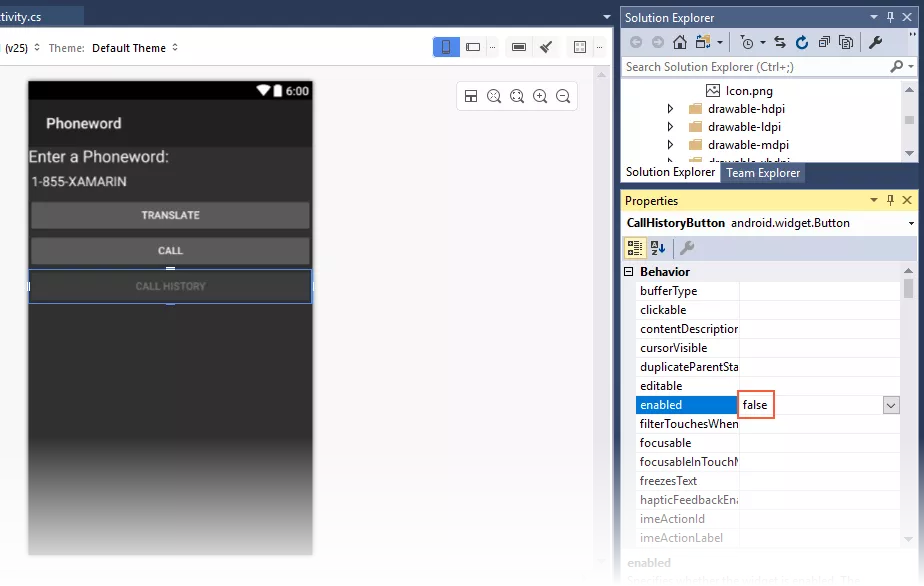This screenshot has height=586, width=924.
Task: Open the ellipsis menu after the grid icon
Action: 599,47
